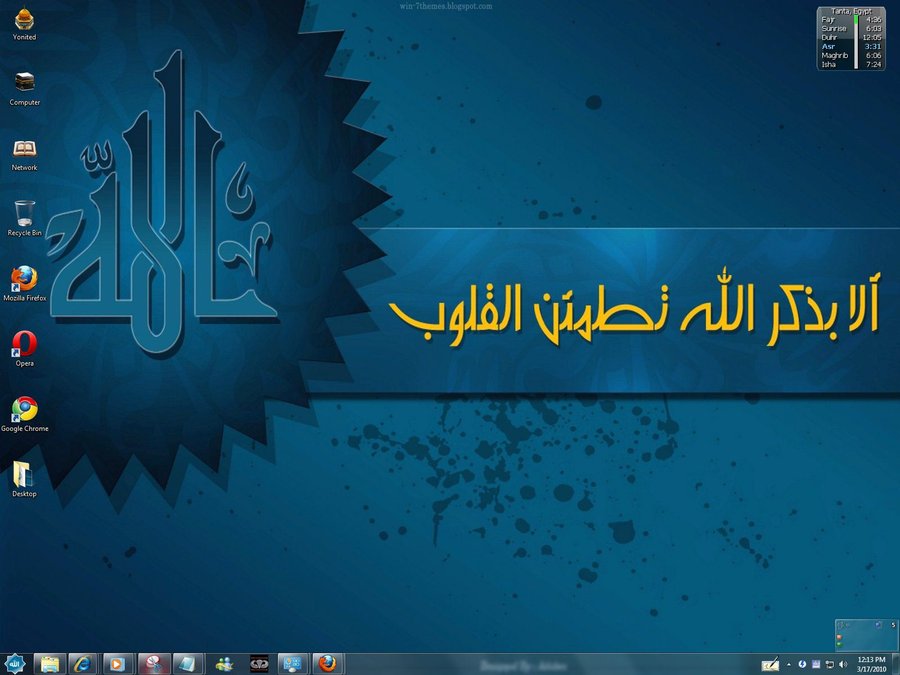Screen dimensions: 900x675
Task: Open the Desktop folder icon
Action: click(24, 476)
